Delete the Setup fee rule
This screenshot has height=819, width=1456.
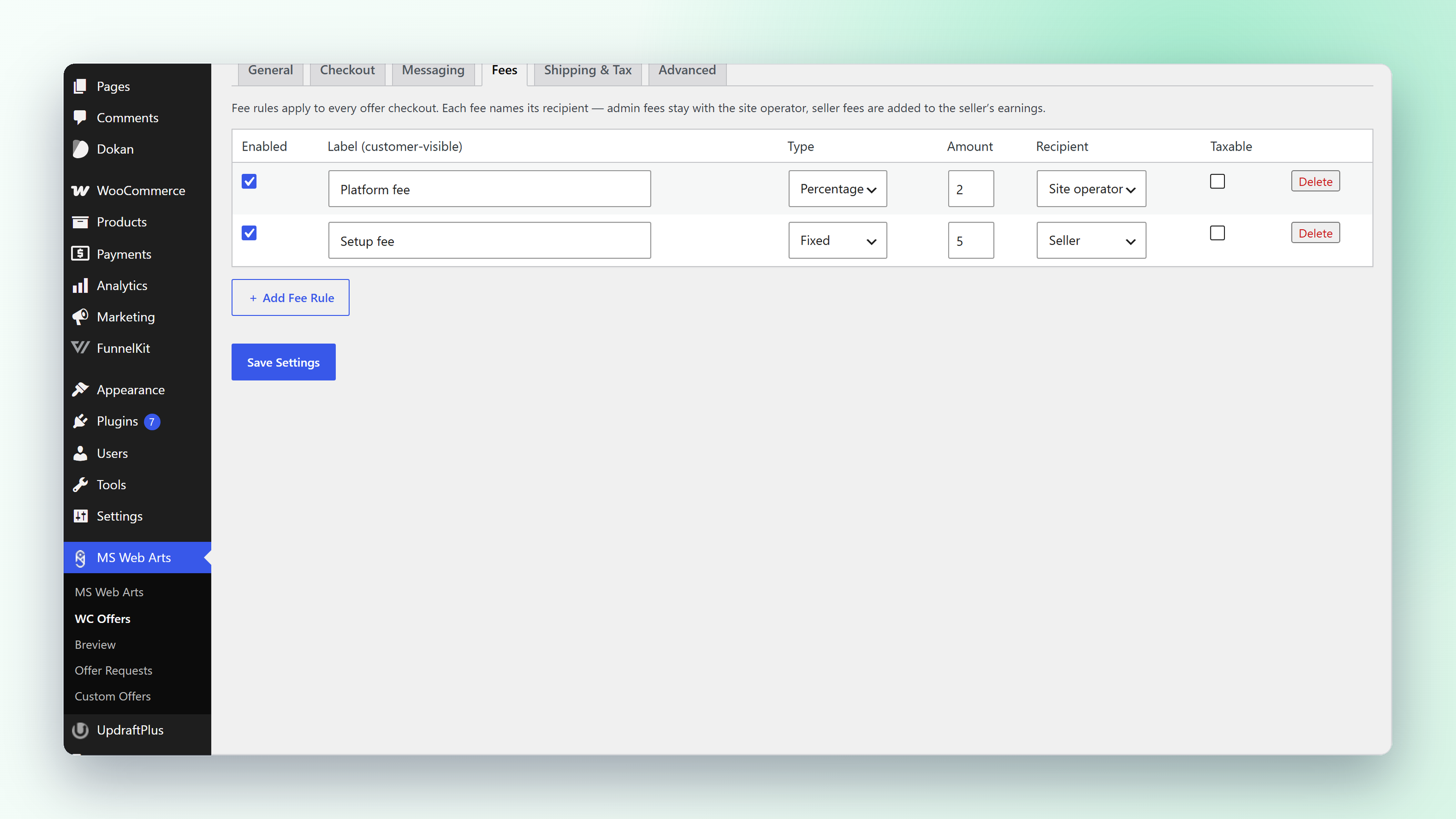click(x=1315, y=233)
